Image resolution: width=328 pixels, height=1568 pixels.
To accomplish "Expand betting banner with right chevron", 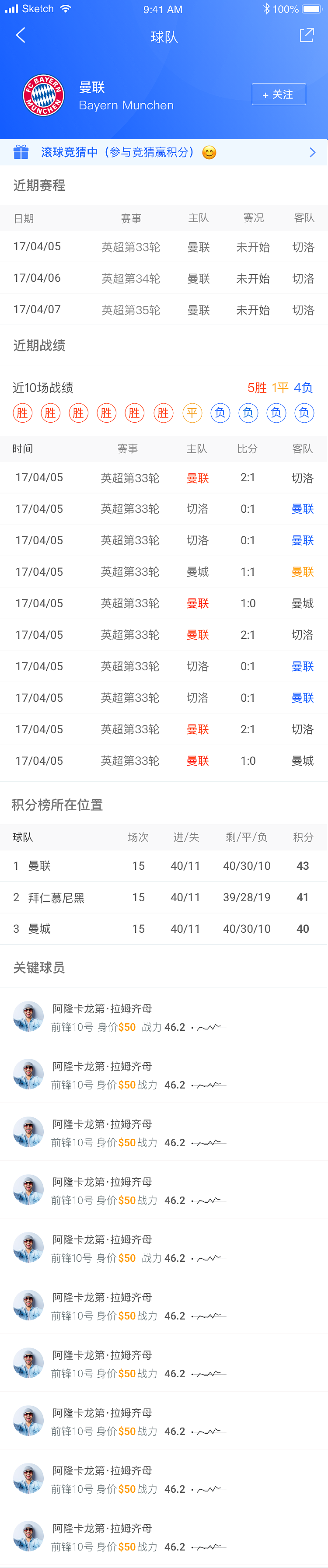I will [x=312, y=152].
